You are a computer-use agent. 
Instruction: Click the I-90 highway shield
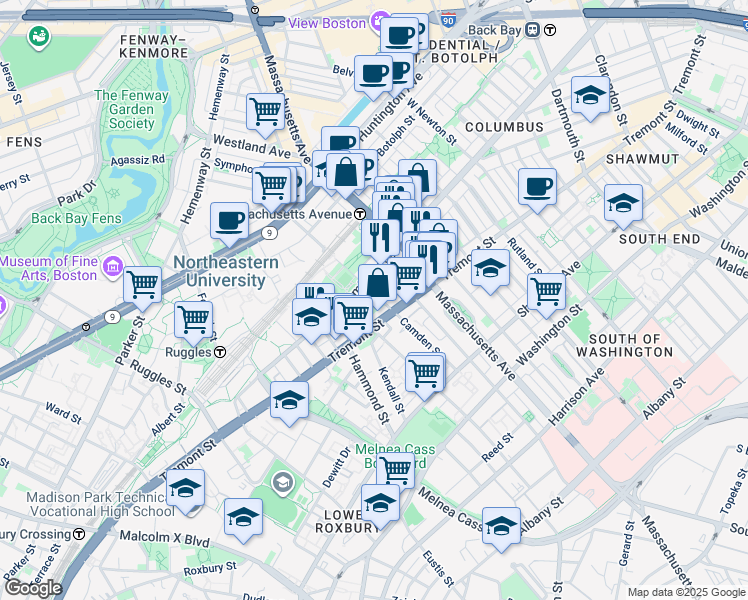coord(447,21)
